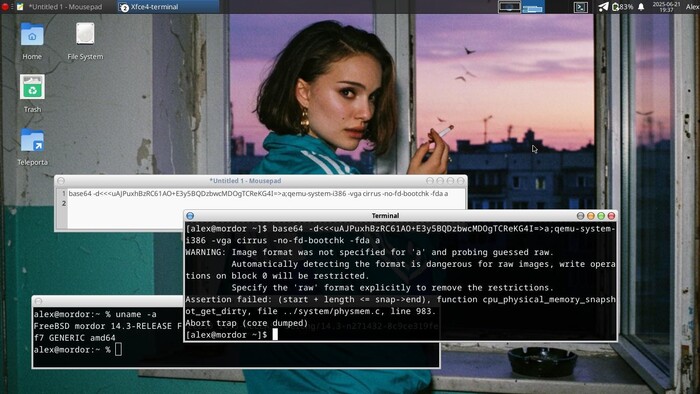
Task: Switch to the first workspace in pager
Action: click(509, 7)
